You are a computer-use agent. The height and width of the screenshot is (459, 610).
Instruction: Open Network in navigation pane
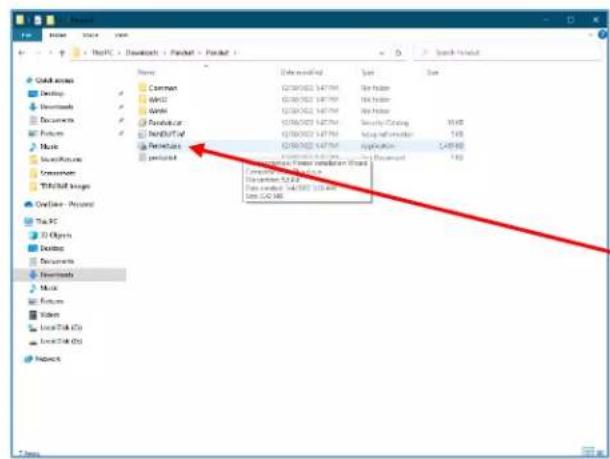(x=42, y=359)
